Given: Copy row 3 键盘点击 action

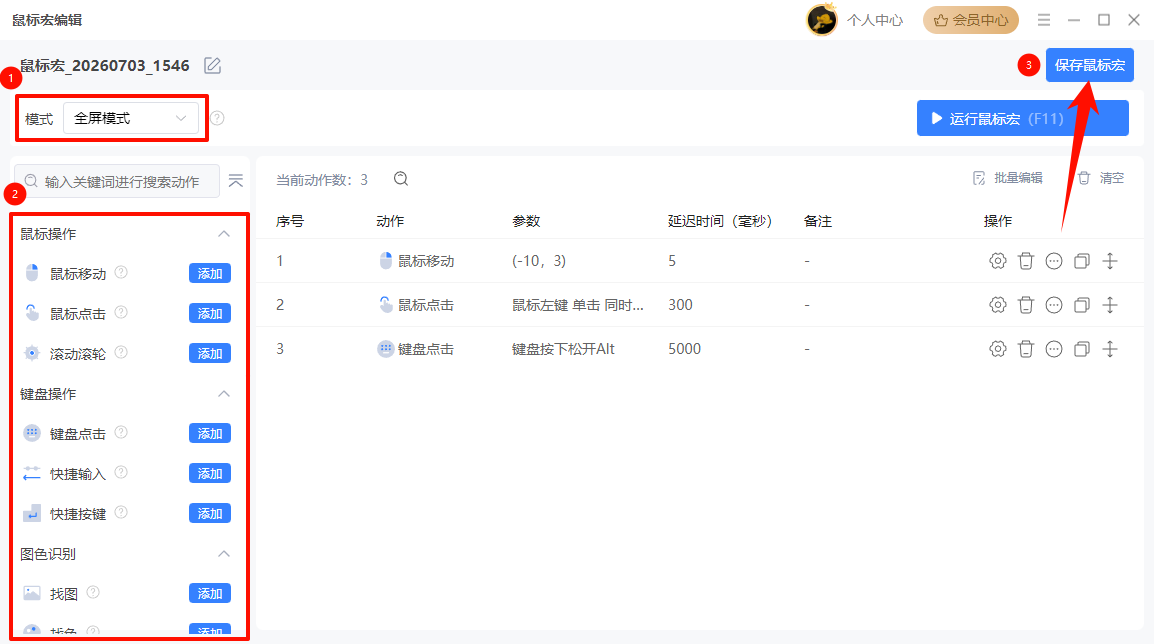Looking at the screenshot, I should click(1082, 349).
